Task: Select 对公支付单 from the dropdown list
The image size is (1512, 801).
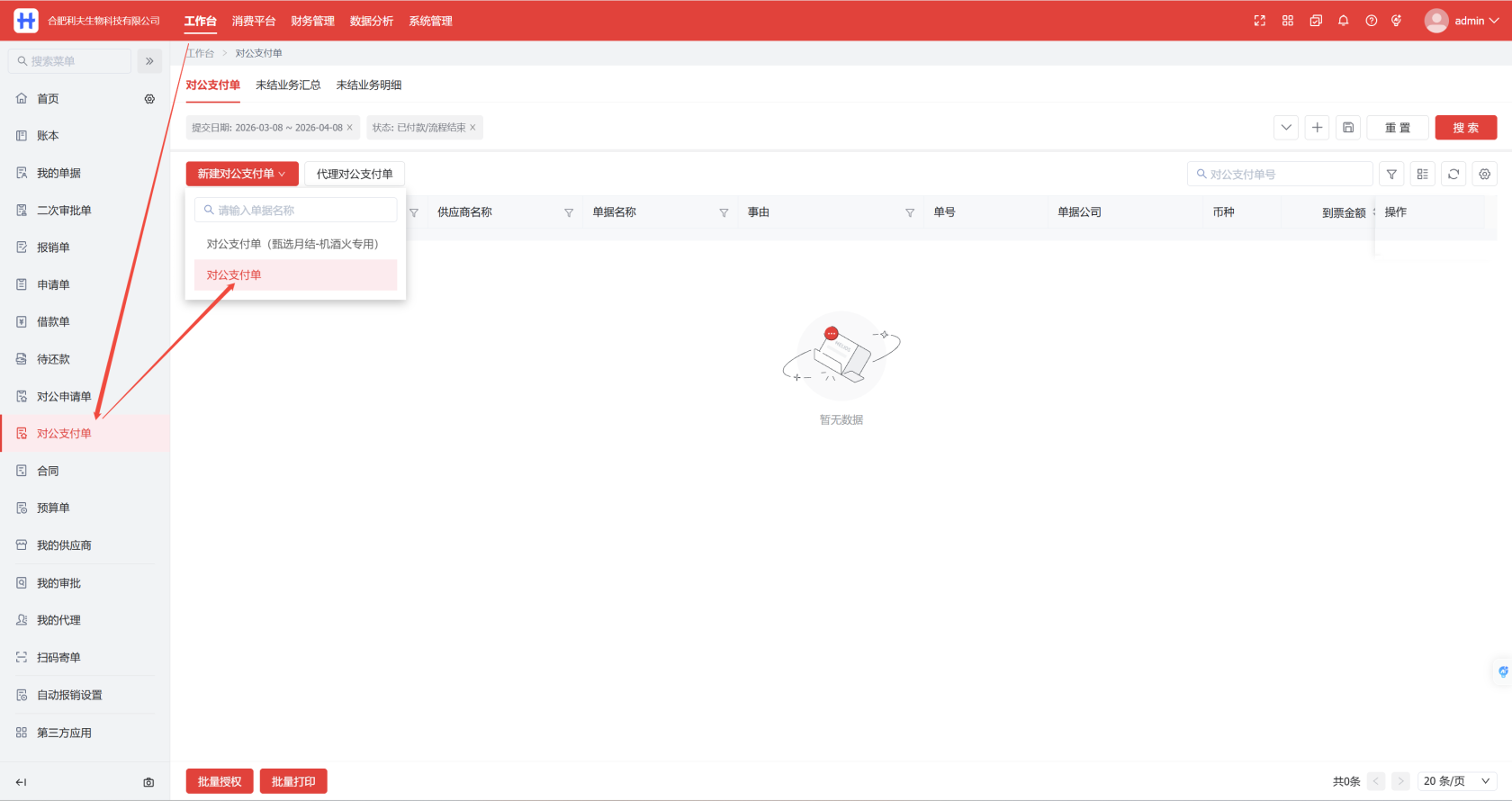Action: coord(234,275)
